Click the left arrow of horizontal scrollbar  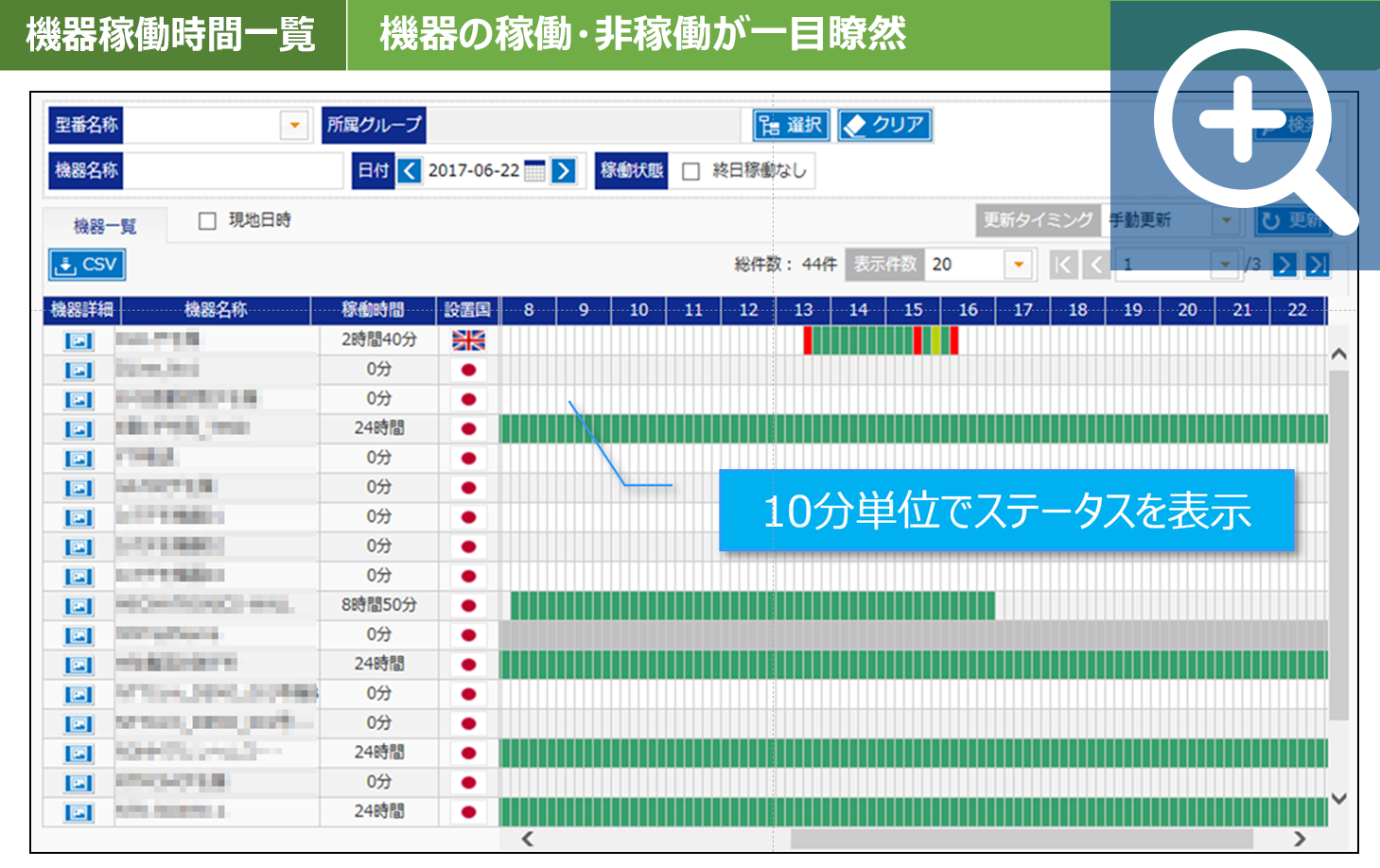point(528,839)
